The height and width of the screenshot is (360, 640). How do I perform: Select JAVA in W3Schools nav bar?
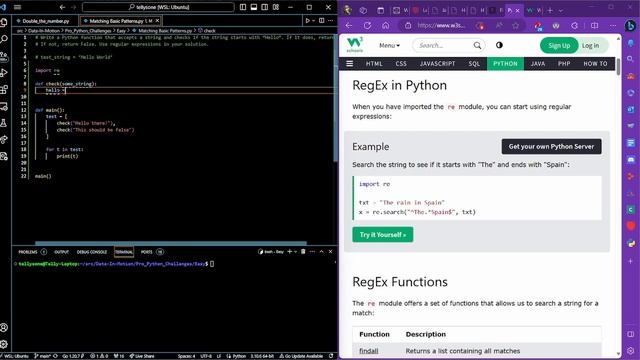click(538, 64)
